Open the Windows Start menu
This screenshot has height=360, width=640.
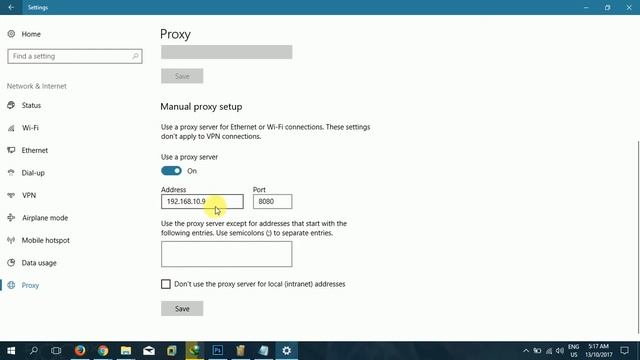click(11, 351)
